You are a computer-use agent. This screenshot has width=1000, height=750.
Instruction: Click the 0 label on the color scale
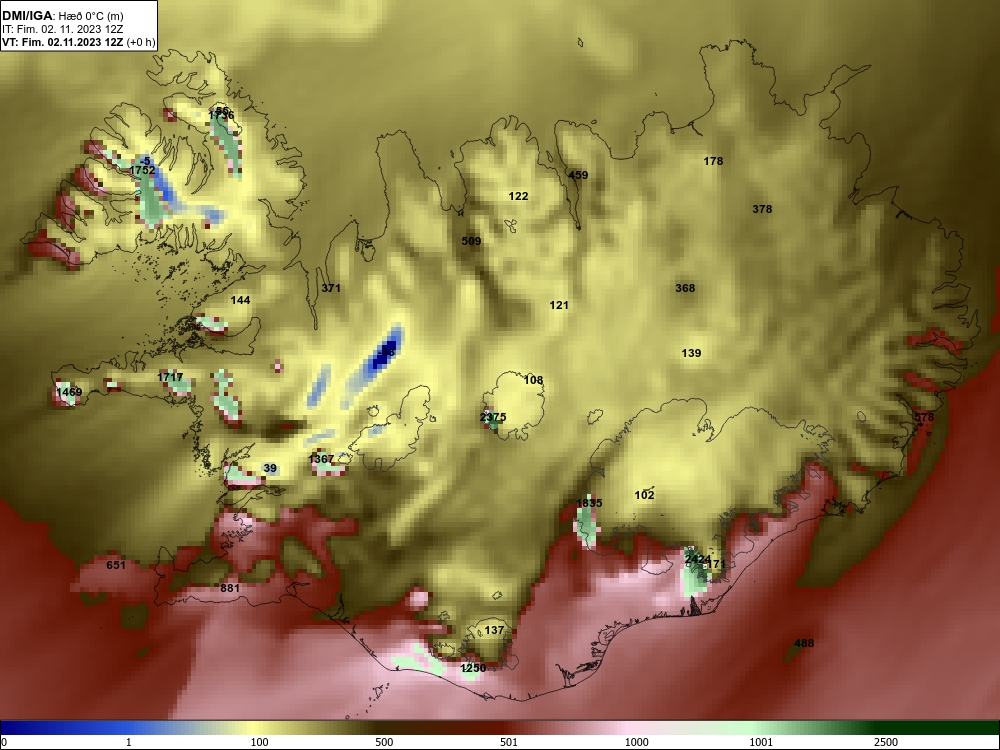pyautogui.click(x=3, y=742)
